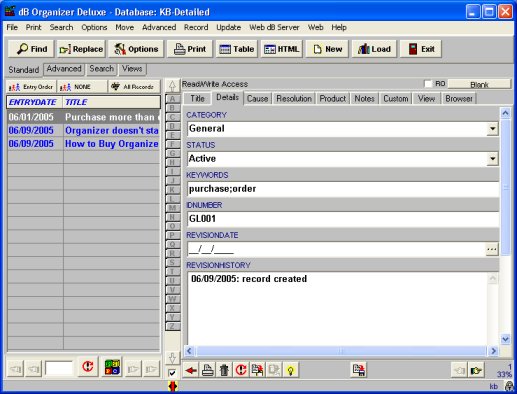
Task: Click the first-record hand icon under list
Action: click(x=15, y=369)
